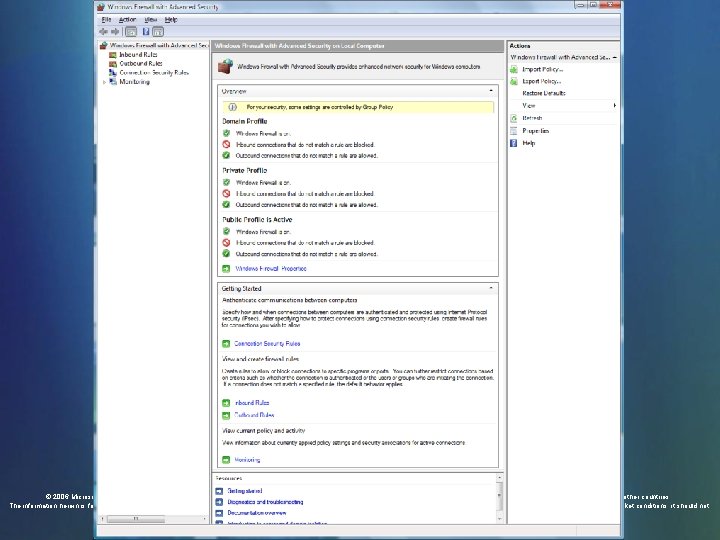720x540 pixels.
Task: Open the Getting started resource link
Action: point(245,491)
